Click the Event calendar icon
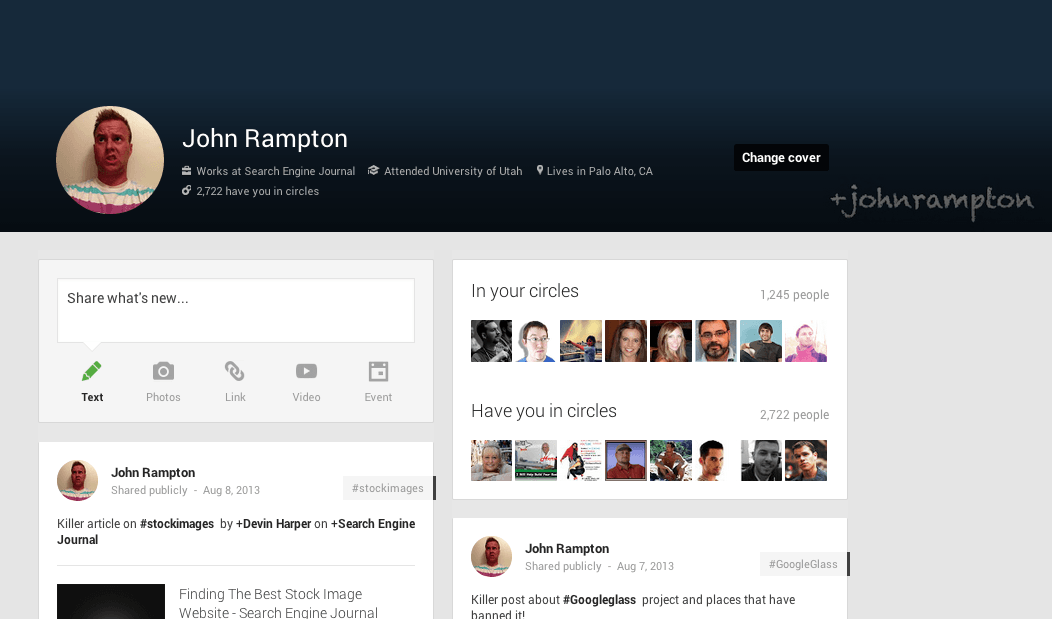Screen dimensions: 1052x619 [378, 371]
